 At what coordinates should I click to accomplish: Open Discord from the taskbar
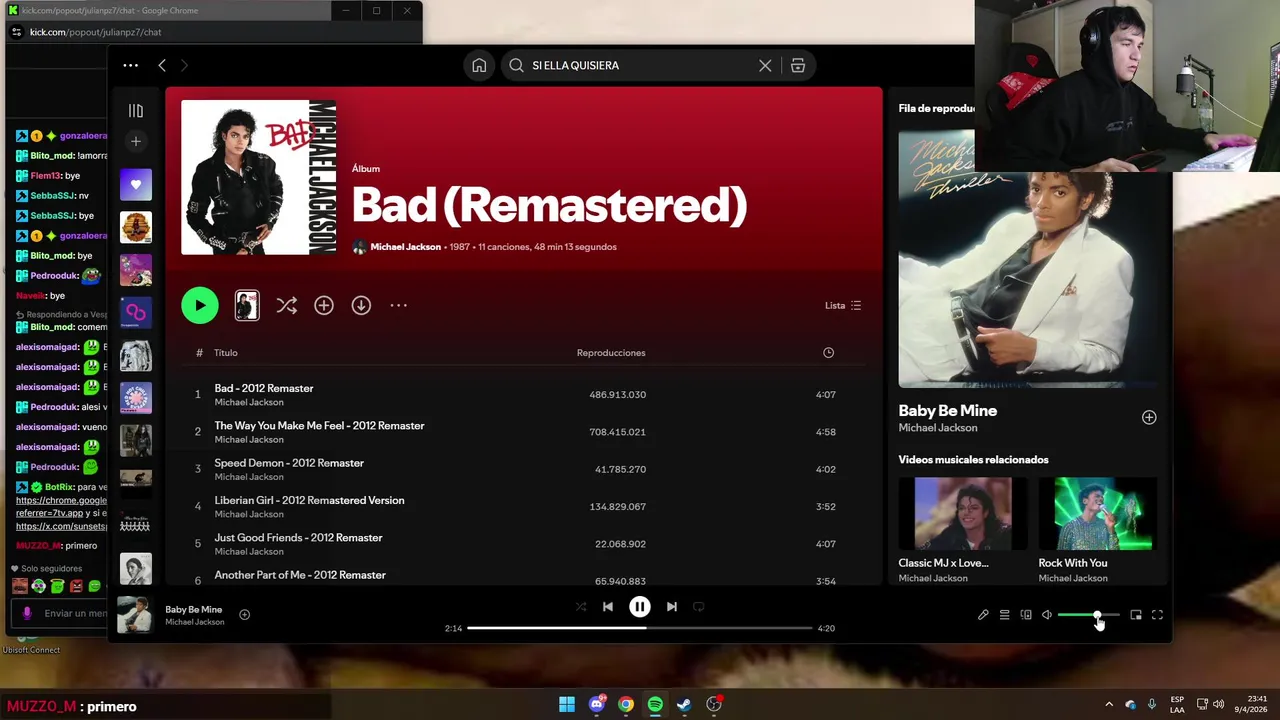coord(597,704)
